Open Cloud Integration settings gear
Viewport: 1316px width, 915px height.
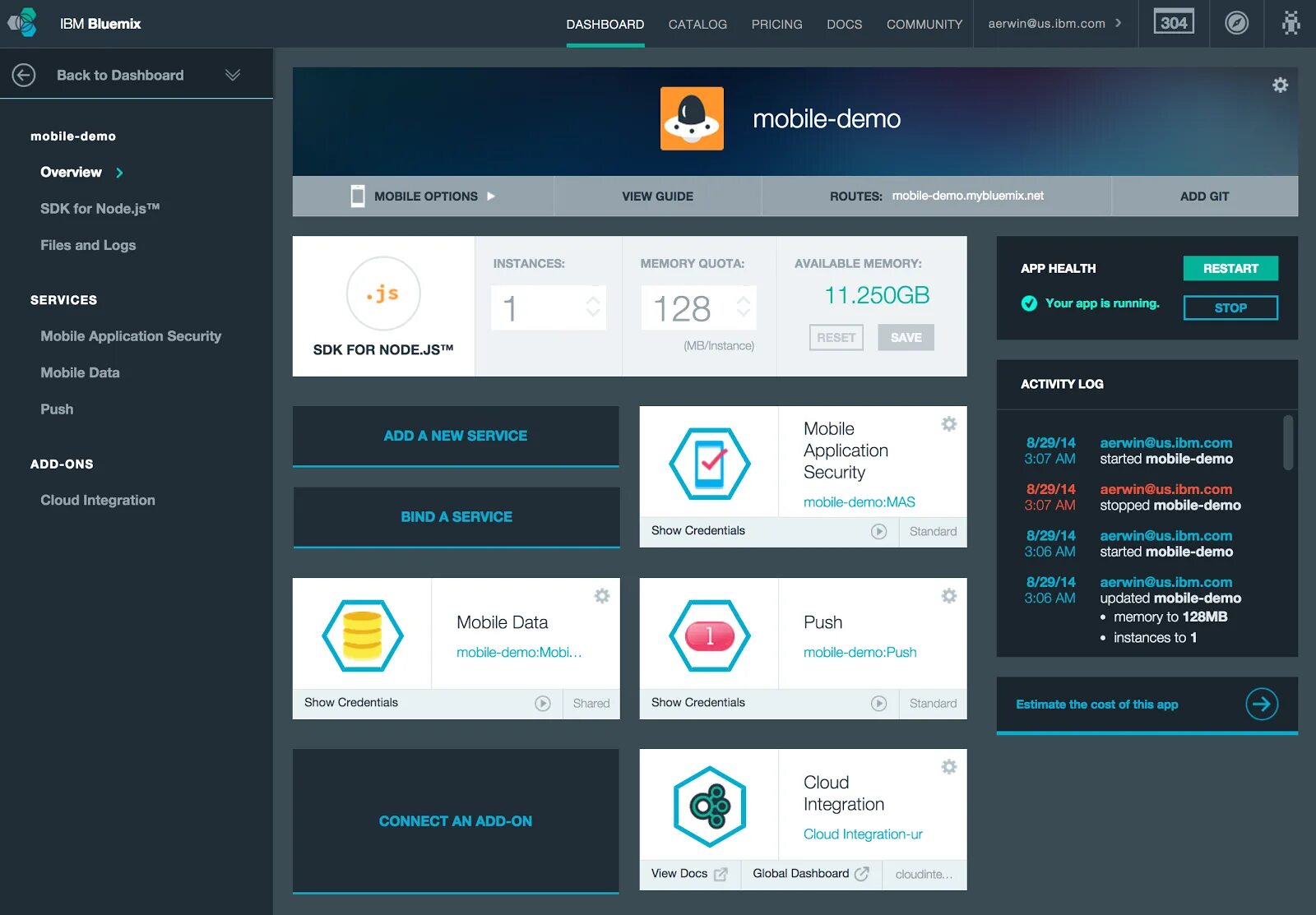pyautogui.click(x=948, y=767)
